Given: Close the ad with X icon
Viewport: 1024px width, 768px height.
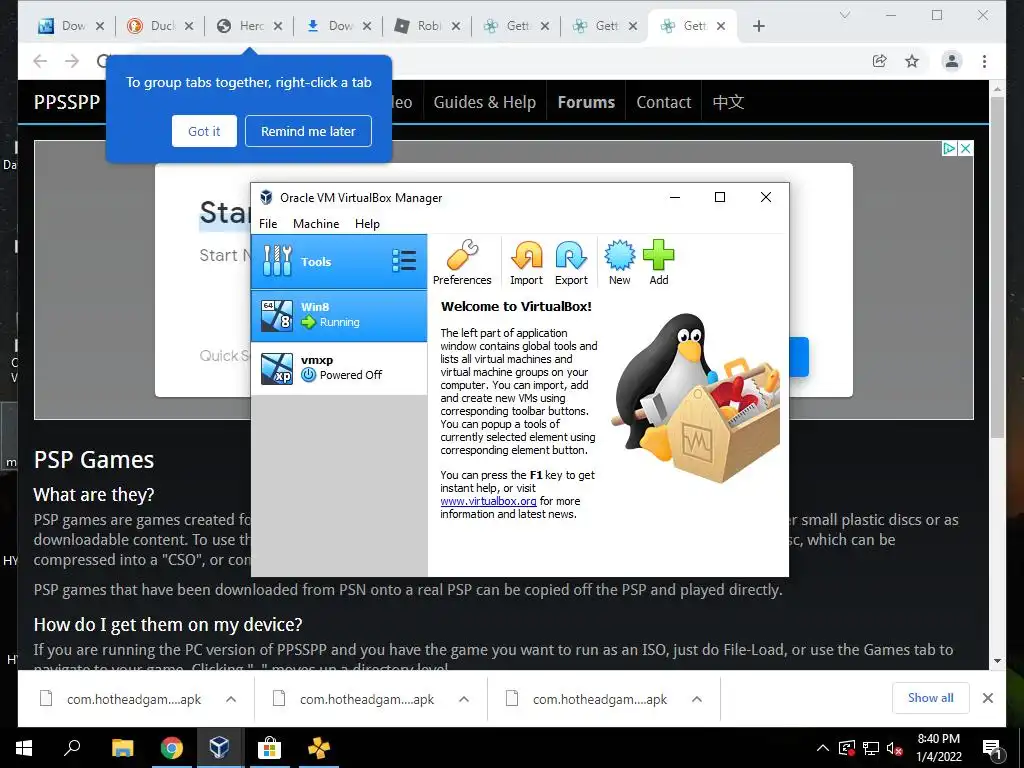Looking at the screenshot, I should click(x=965, y=148).
